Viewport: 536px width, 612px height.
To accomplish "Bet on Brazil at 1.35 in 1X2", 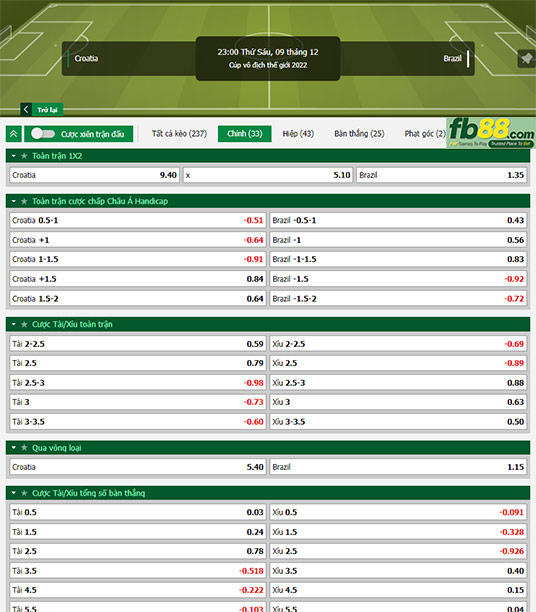I will 442,175.
